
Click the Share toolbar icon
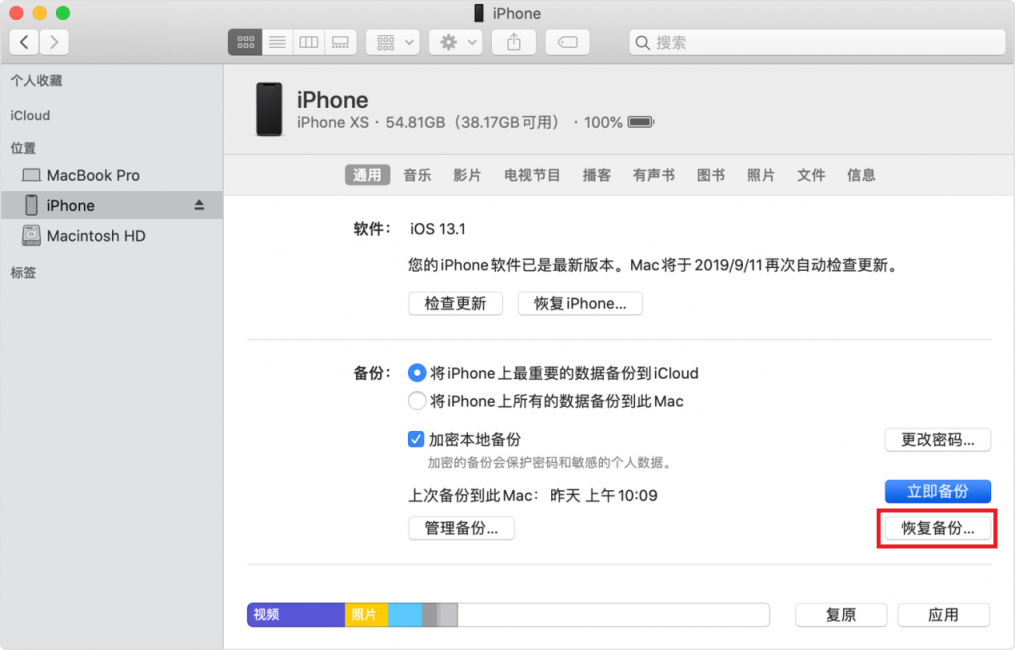(514, 42)
